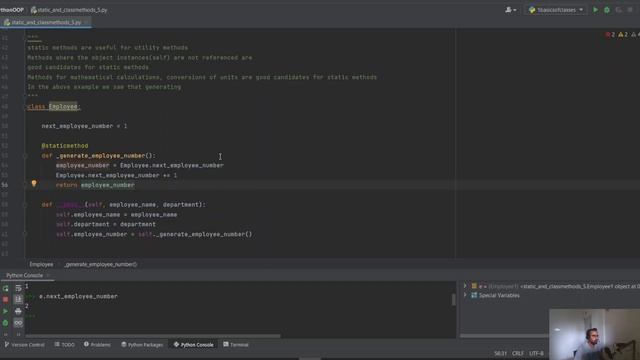Run the current configuration with the green play icon
The width and height of the screenshot is (640, 360).
coord(596,10)
